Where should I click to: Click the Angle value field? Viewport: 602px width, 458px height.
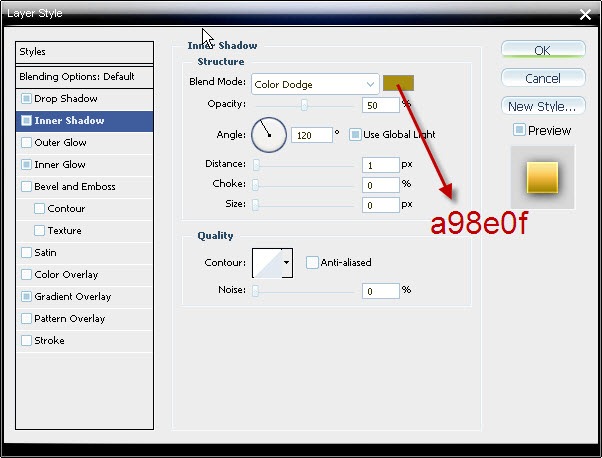[312, 135]
